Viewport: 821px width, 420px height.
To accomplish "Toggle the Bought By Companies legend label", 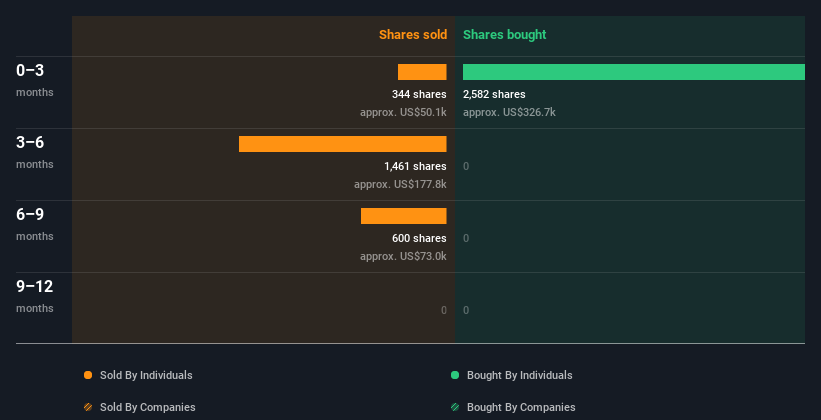I will [x=521, y=407].
